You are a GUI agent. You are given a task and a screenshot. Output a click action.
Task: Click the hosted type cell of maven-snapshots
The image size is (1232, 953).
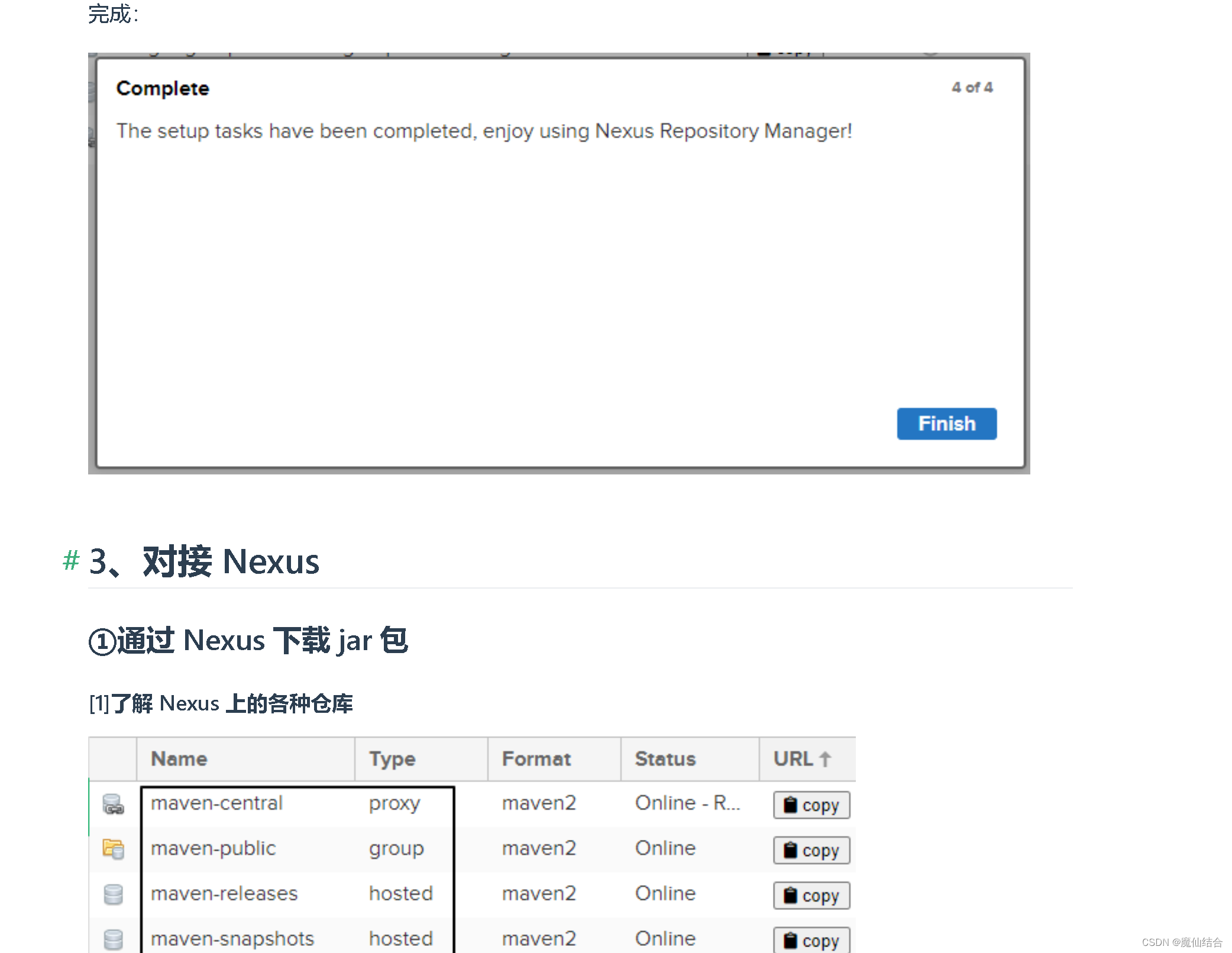[x=401, y=939]
